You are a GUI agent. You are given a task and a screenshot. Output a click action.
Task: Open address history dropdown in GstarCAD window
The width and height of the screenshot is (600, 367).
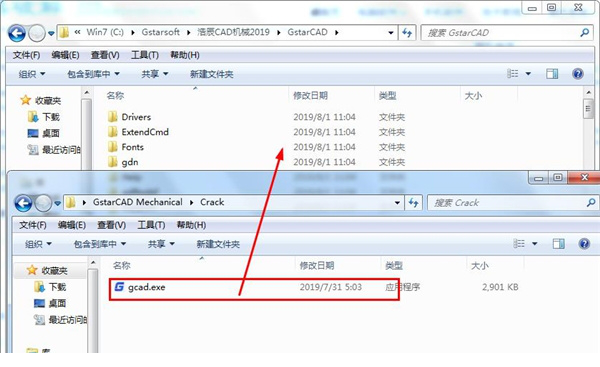(x=391, y=33)
